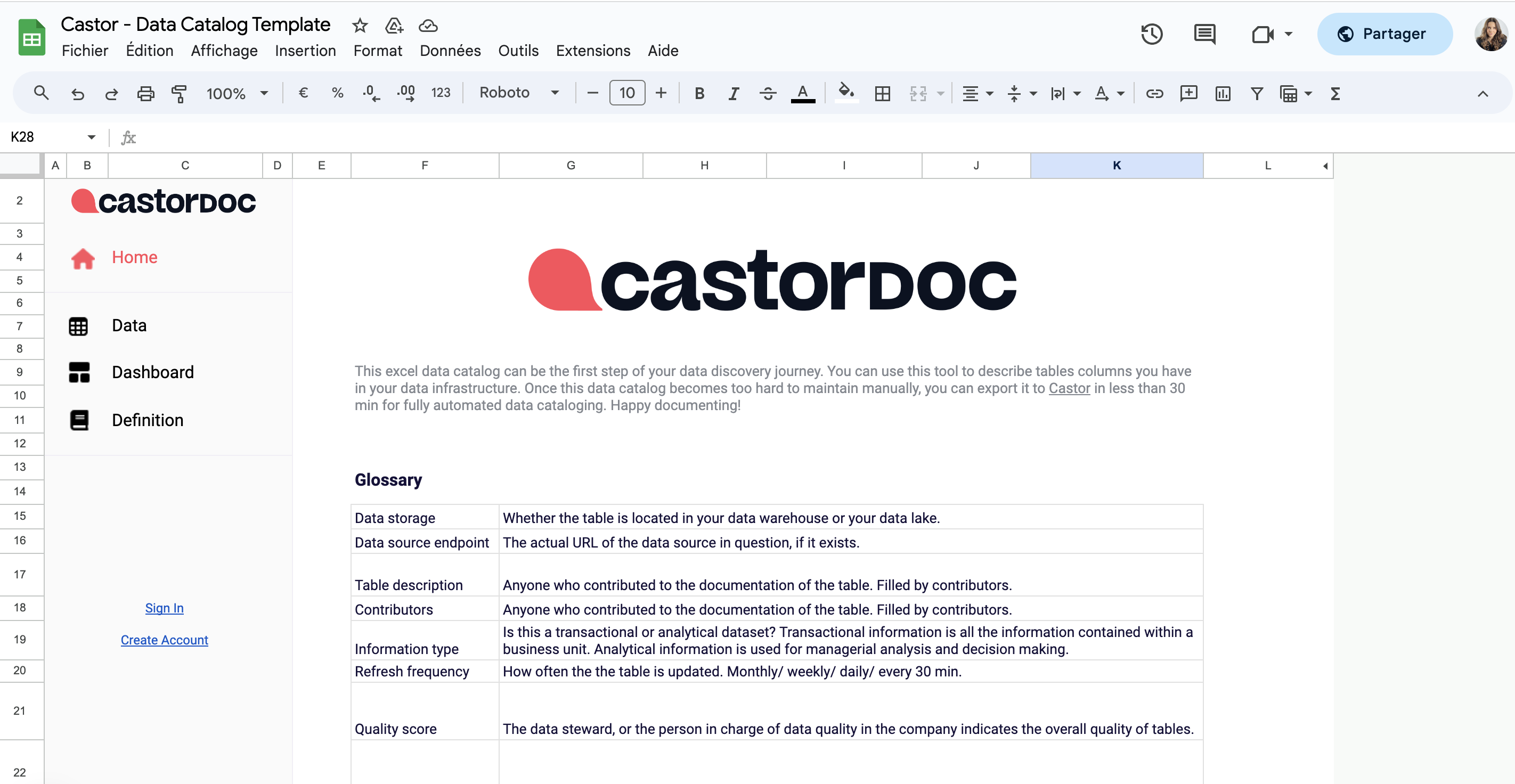This screenshot has height=784, width=1515.
Task: Click the Create Account link
Action: (164, 640)
